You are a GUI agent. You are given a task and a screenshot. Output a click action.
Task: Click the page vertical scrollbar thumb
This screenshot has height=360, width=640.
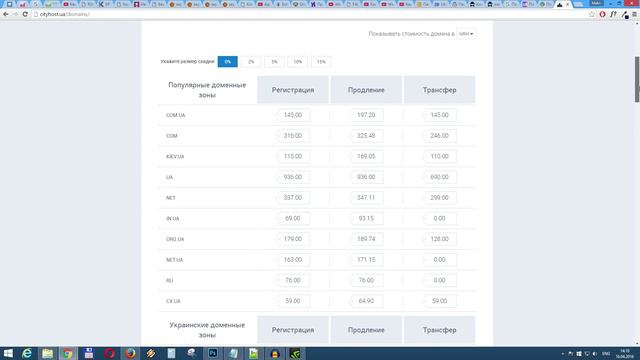pyautogui.click(x=637, y=79)
